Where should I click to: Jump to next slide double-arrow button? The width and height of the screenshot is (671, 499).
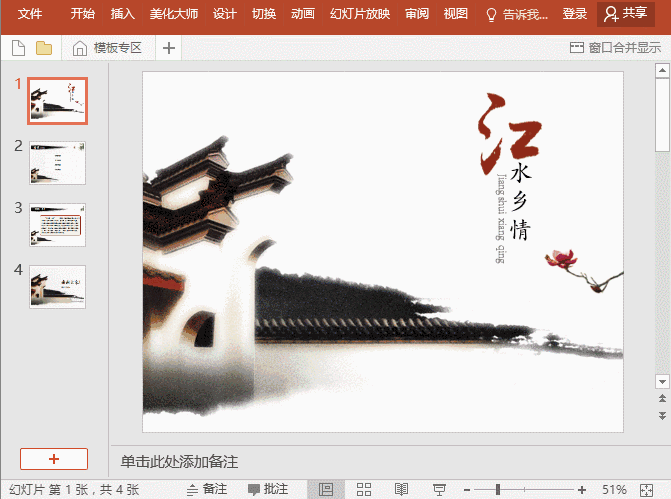point(661,414)
